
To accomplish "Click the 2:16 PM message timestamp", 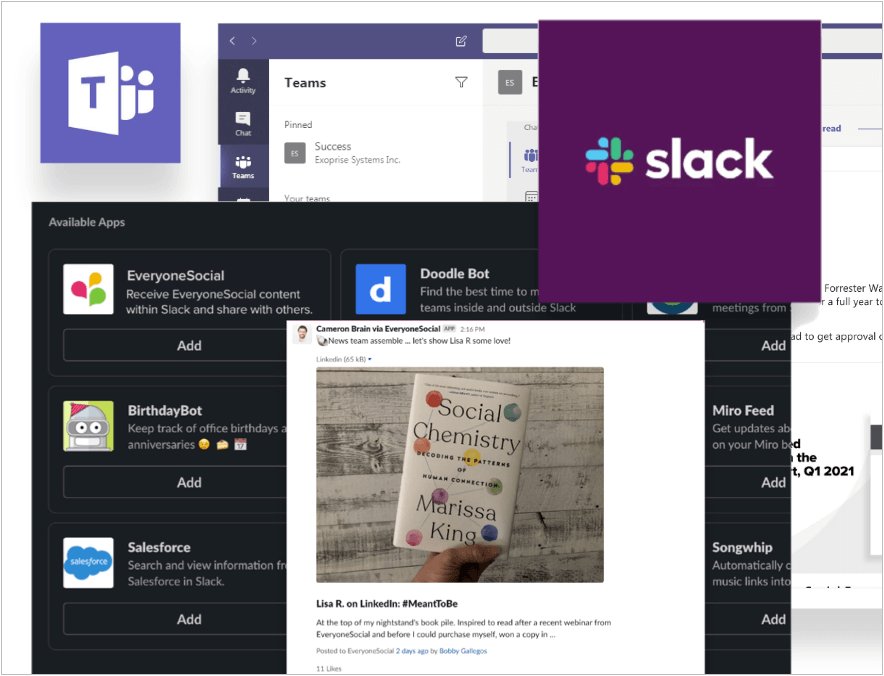I will click(x=472, y=329).
